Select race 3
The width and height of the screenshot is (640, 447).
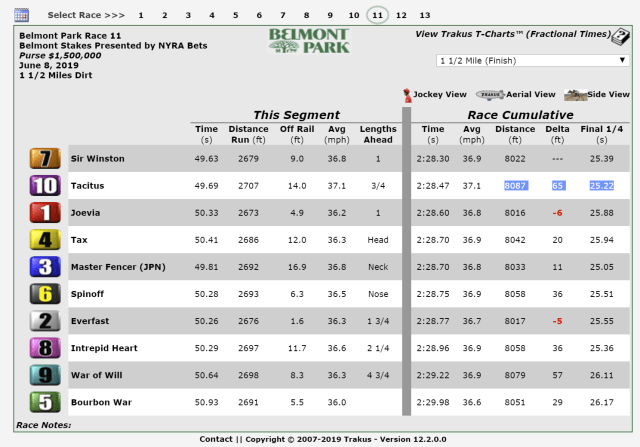[188, 15]
